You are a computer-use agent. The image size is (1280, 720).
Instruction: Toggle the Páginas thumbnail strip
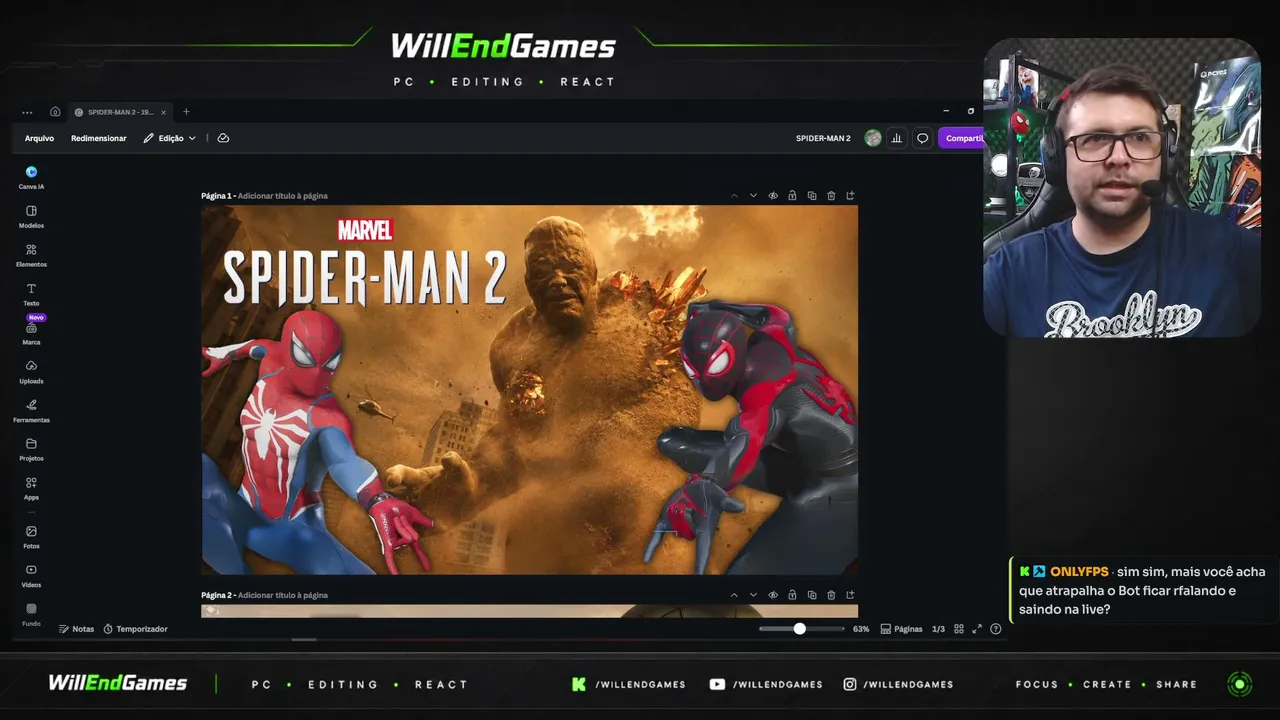pos(901,629)
